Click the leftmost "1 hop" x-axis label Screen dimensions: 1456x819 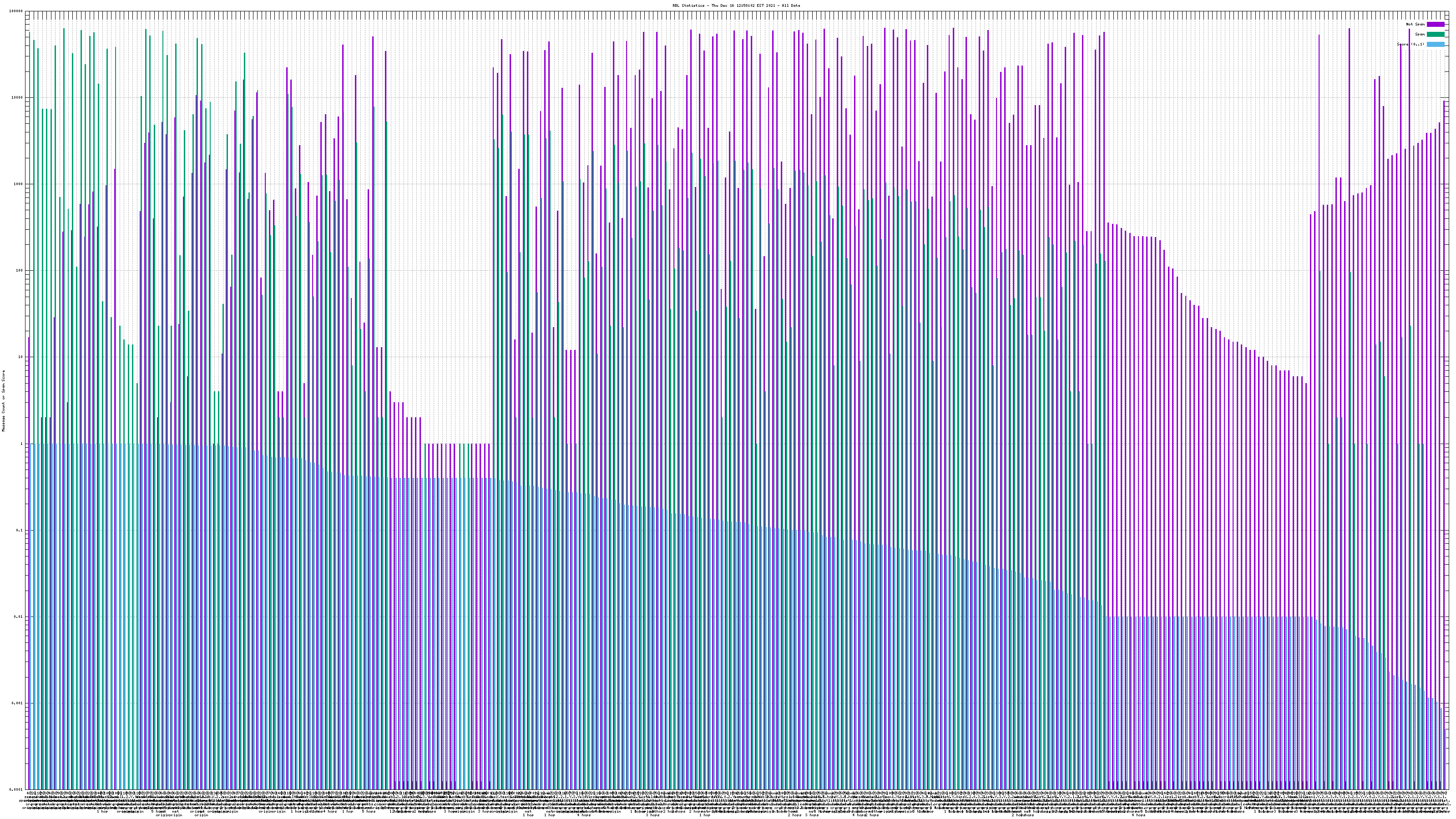[x=102, y=812]
